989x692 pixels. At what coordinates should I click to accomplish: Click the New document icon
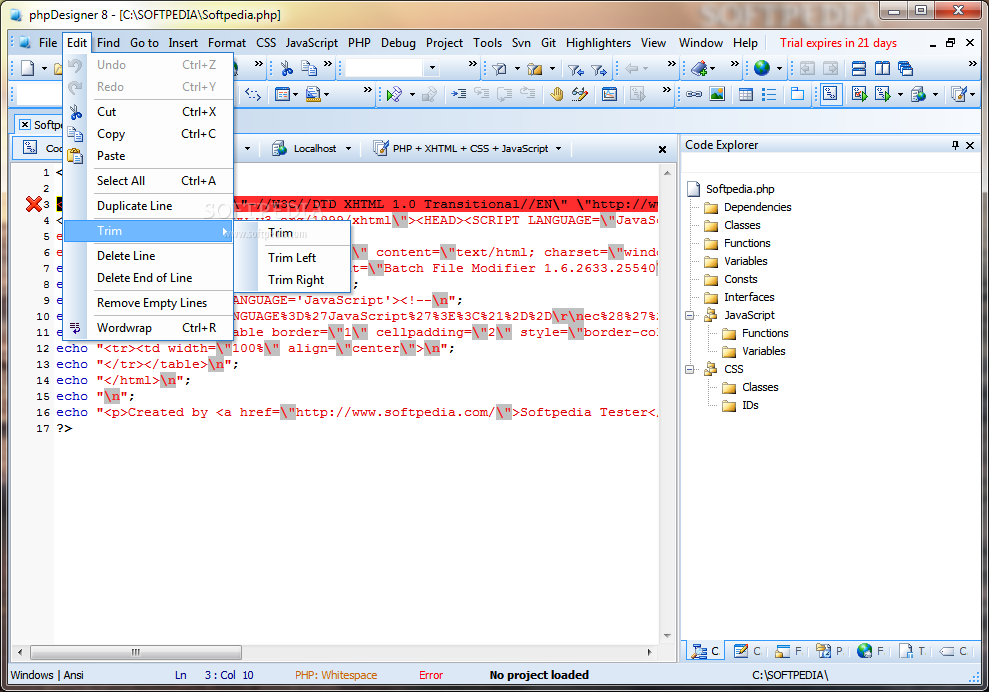pos(28,68)
